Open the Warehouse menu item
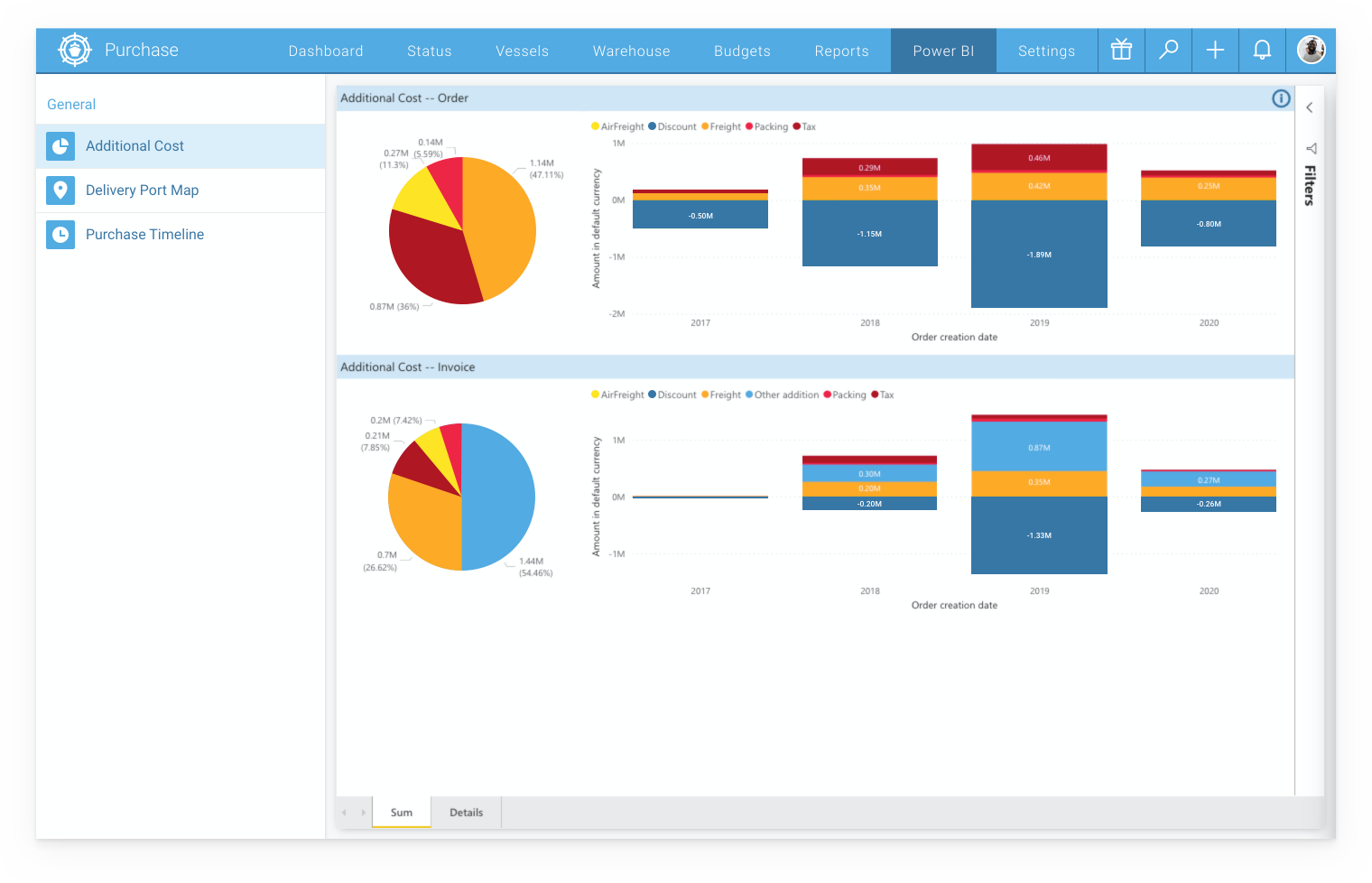This screenshot has width=1372, height=883. click(631, 51)
